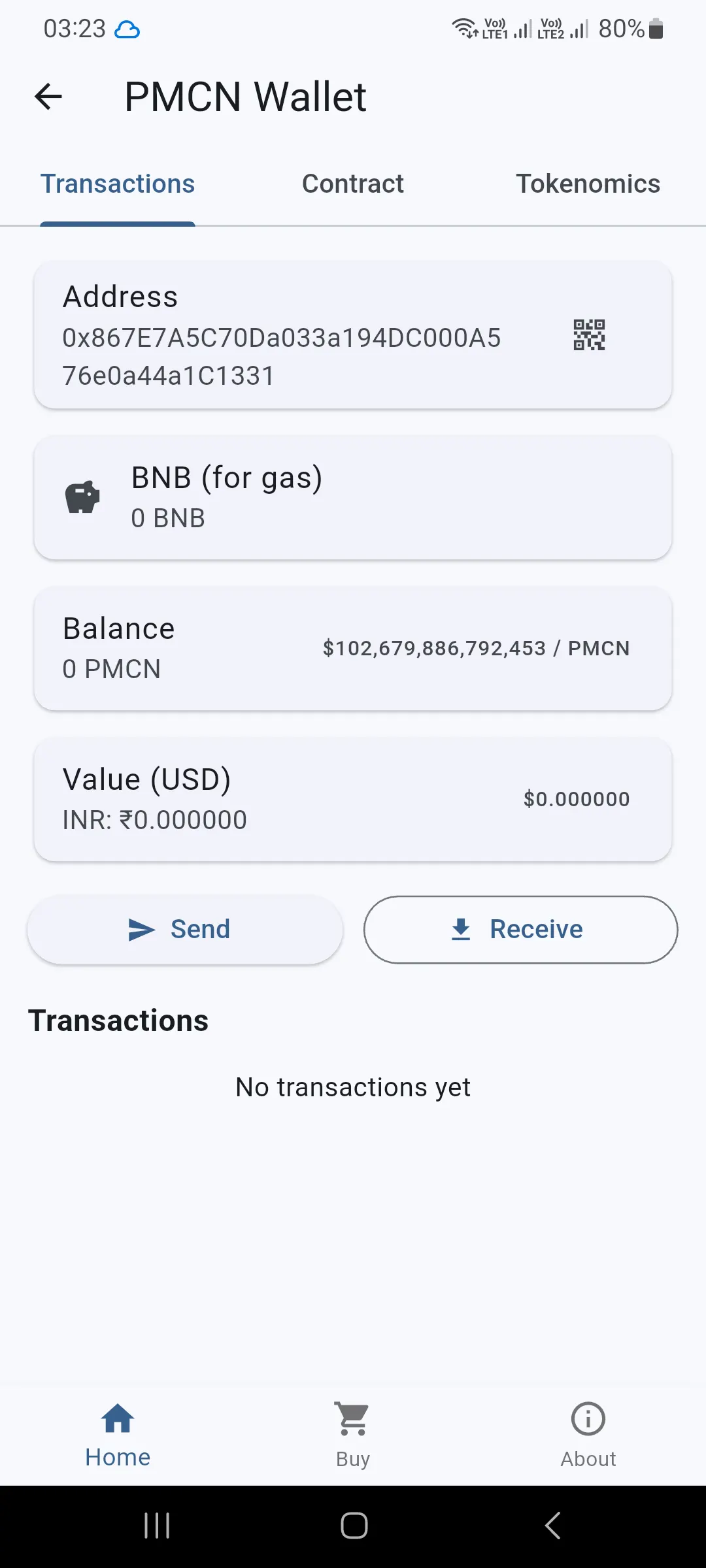Open the Buy cart icon
Screen dimensions: 706x1568
point(353,1419)
